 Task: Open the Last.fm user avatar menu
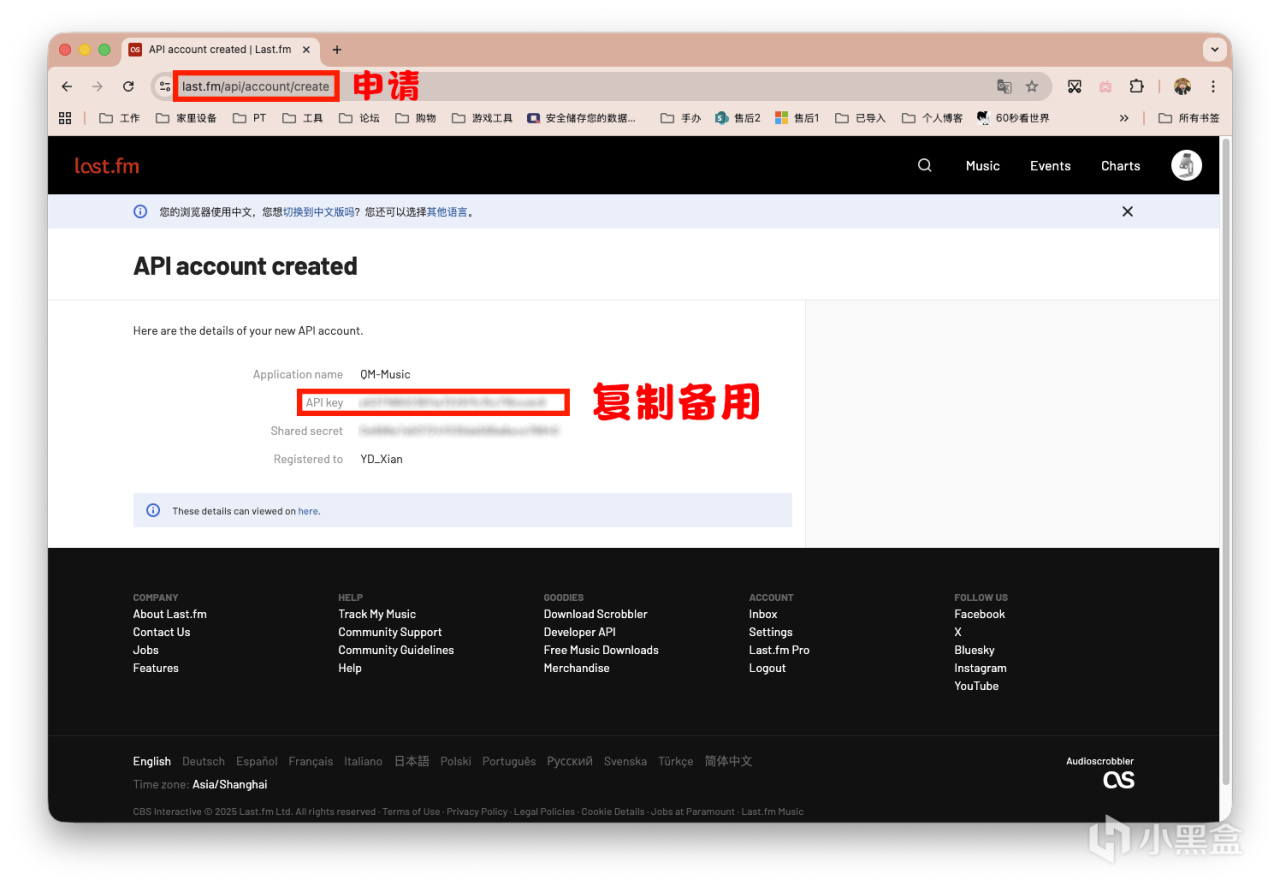click(1187, 166)
